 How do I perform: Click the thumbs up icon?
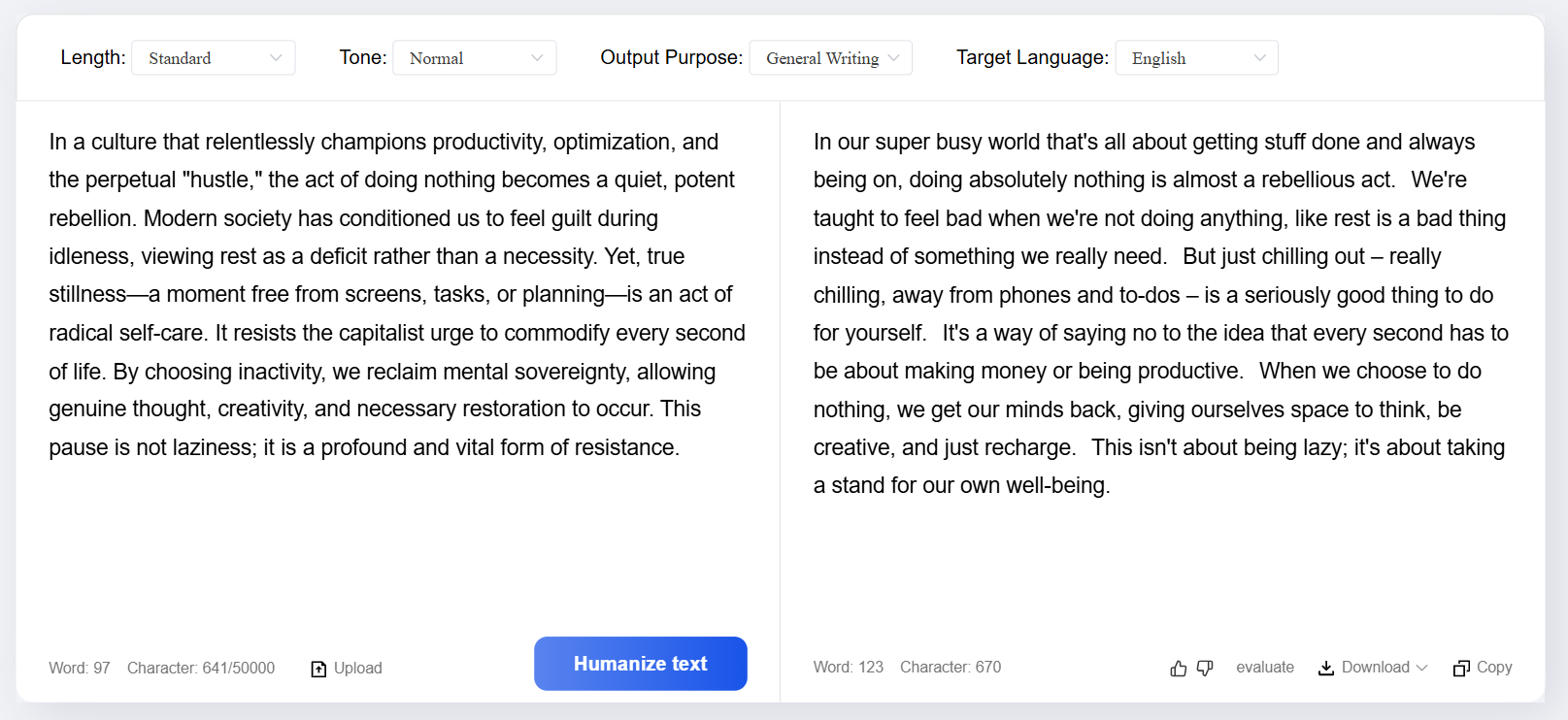tap(1178, 669)
